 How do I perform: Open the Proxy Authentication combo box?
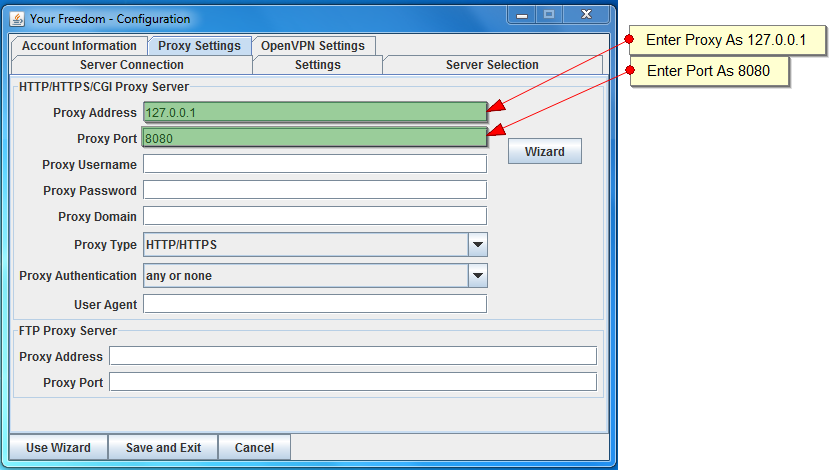tap(315, 275)
